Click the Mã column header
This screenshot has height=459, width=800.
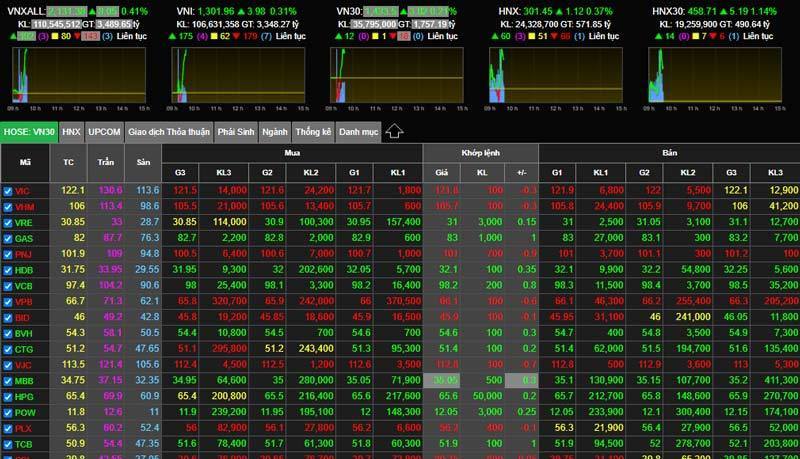click(x=25, y=162)
